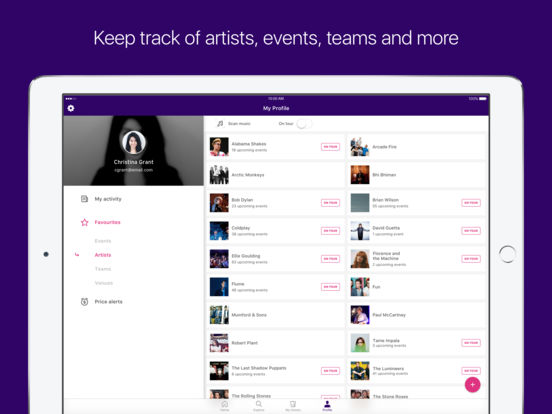Open the Alabama Shakes artist thumbnail
This screenshot has width=552, height=414.
[219, 147]
